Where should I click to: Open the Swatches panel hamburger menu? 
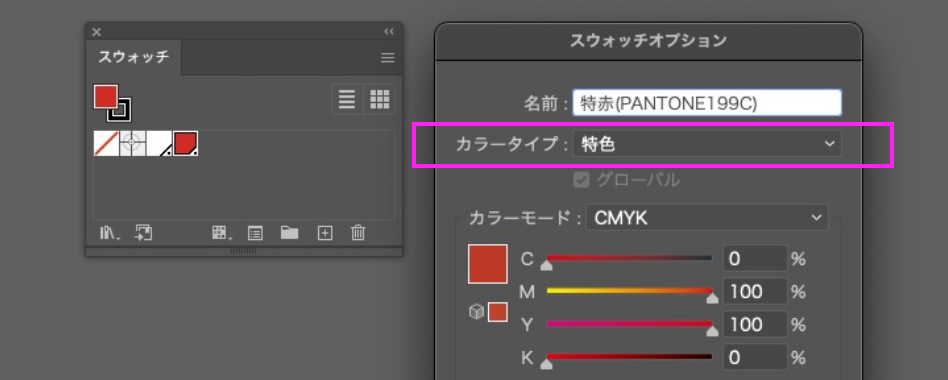pyautogui.click(x=388, y=58)
